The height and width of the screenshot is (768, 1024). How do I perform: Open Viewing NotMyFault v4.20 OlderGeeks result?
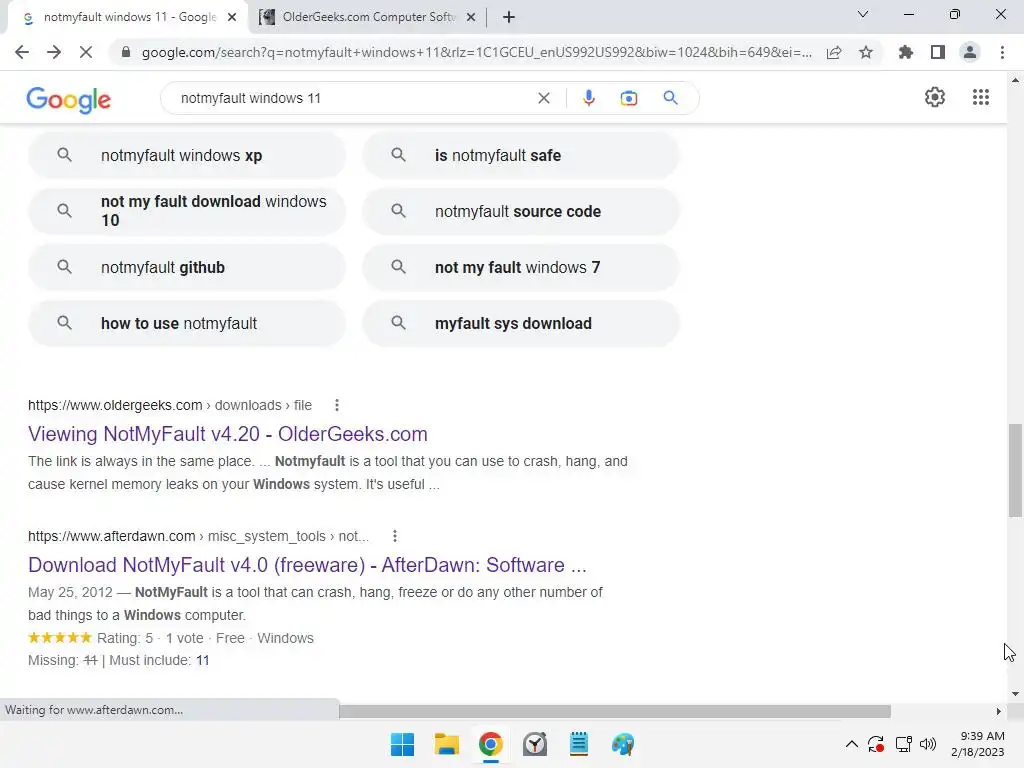coord(227,434)
